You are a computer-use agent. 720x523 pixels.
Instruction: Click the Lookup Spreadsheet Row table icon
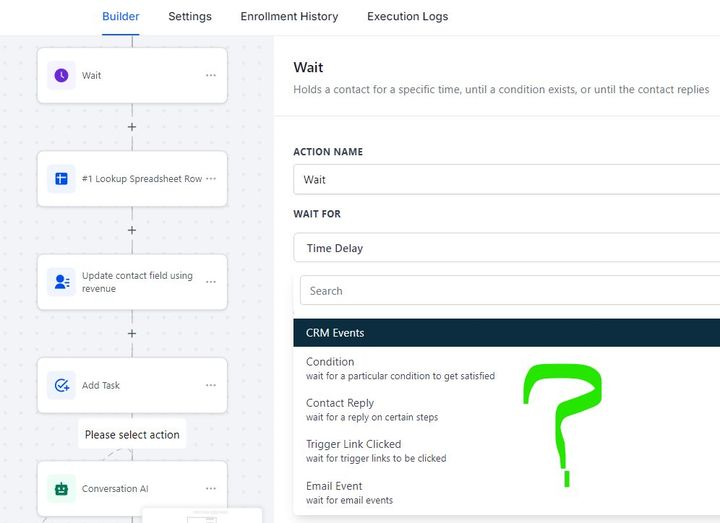click(x=62, y=179)
